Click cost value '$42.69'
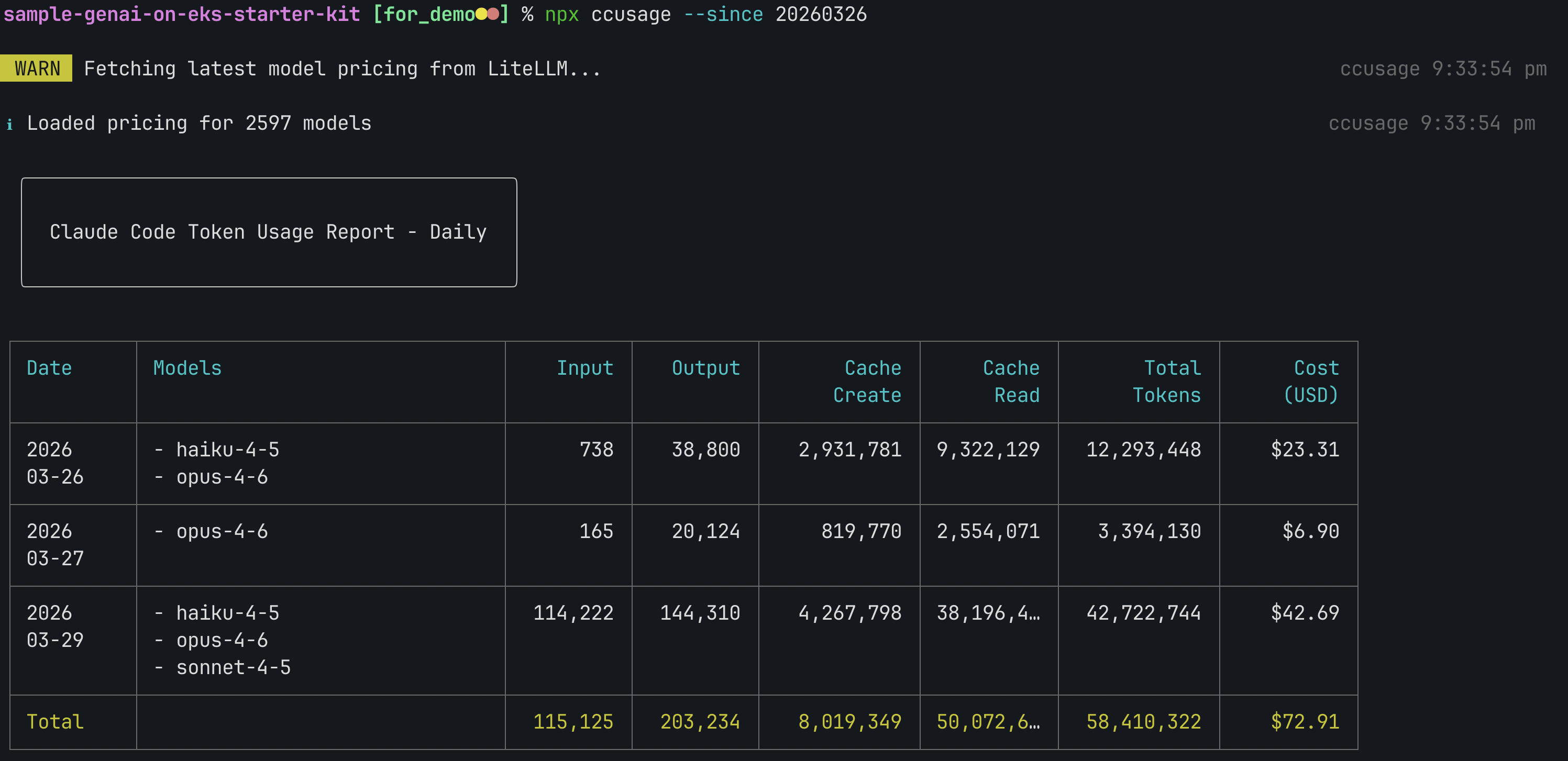Image resolution: width=1568 pixels, height=761 pixels. click(1305, 612)
